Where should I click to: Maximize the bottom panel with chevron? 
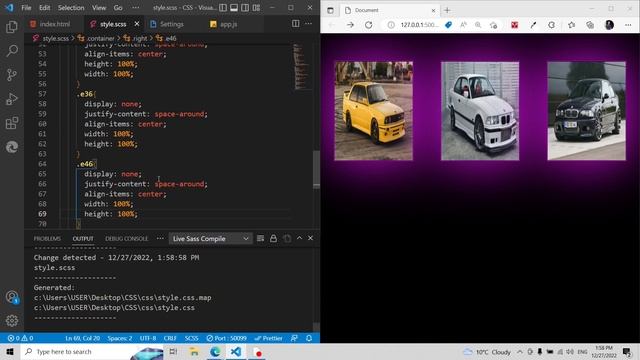299,238
